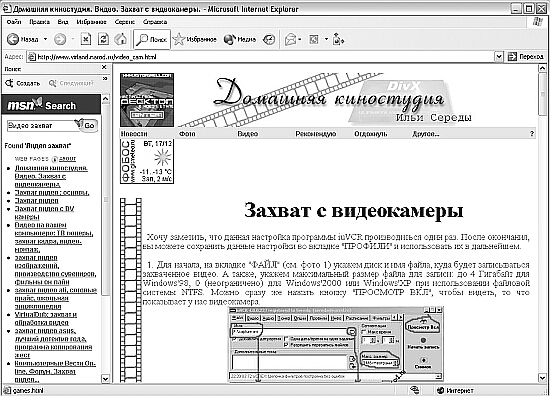Click the Stop loading icon
The image size is (550, 396).
(x=86, y=39)
